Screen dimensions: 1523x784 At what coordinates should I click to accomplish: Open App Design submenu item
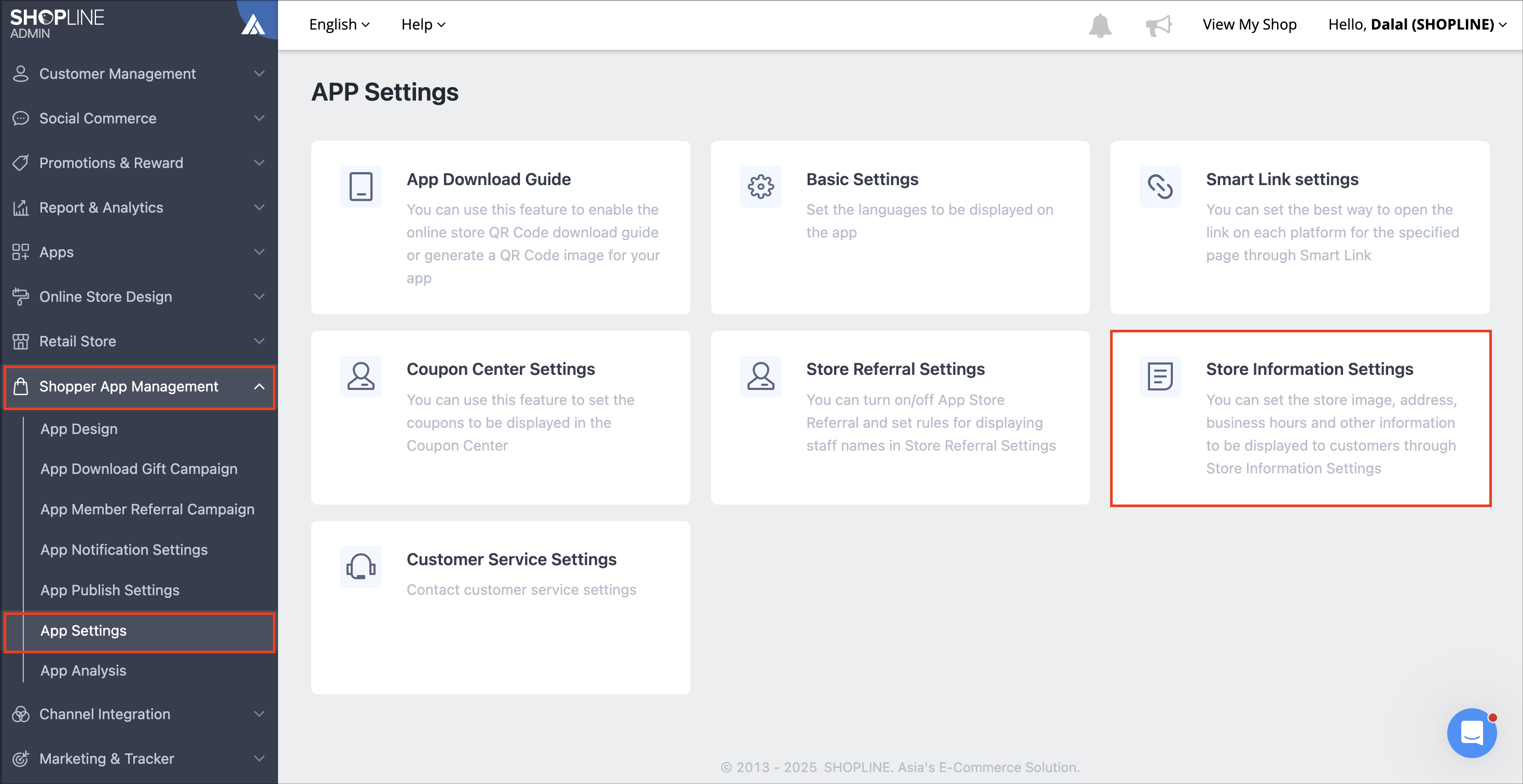(79, 429)
